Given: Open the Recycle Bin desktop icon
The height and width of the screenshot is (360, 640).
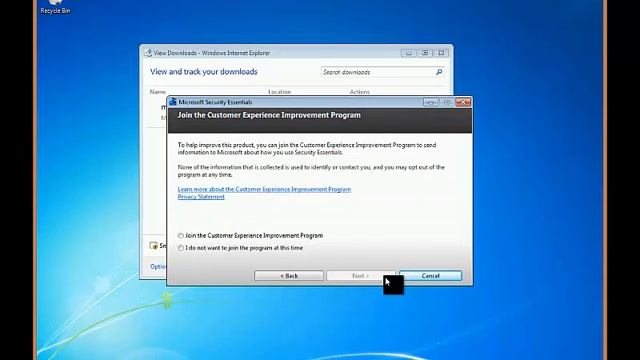Looking at the screenshot, I should pos(55,7).
